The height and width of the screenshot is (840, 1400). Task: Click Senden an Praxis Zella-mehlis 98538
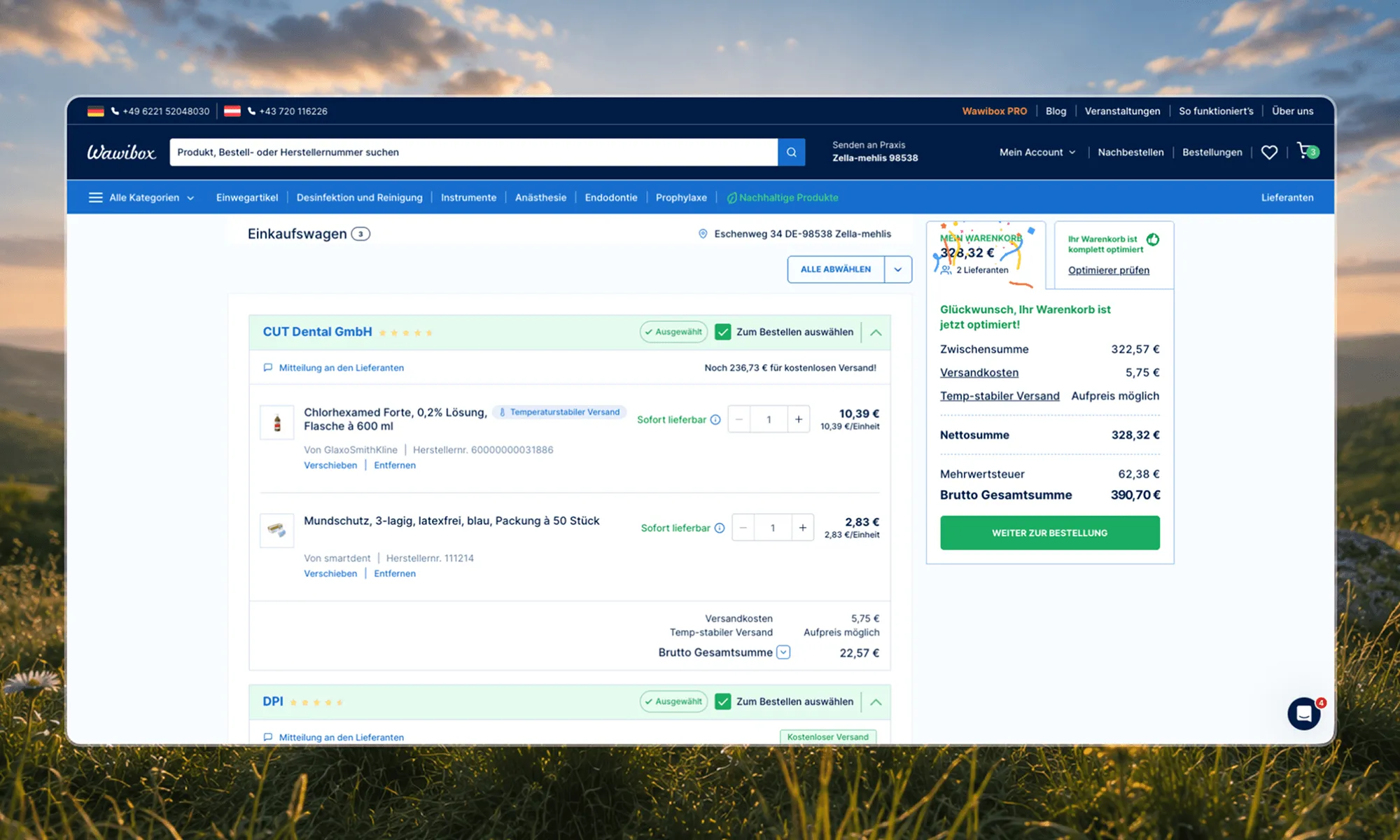(x=875, y=151)
